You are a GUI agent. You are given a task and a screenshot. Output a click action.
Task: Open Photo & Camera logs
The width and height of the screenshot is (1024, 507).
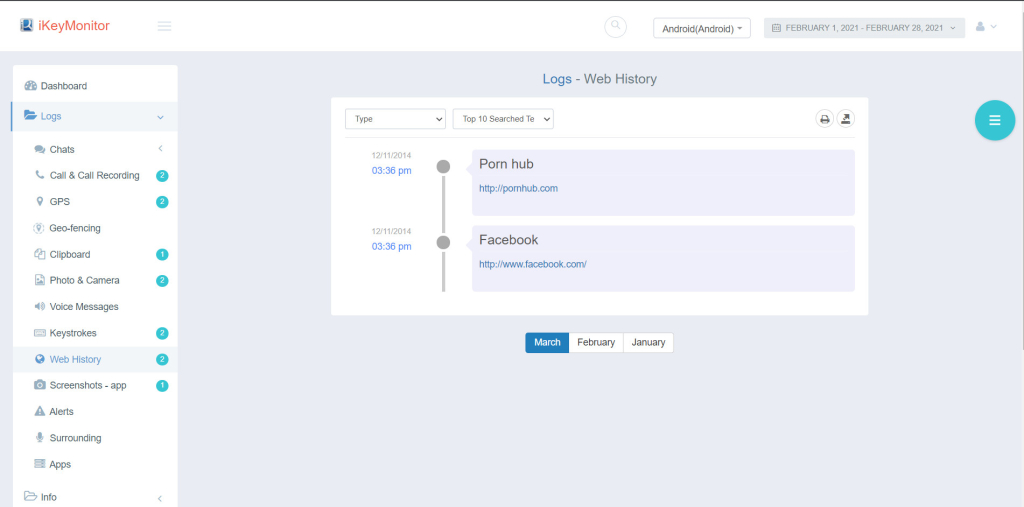click(x=84, y=280)
